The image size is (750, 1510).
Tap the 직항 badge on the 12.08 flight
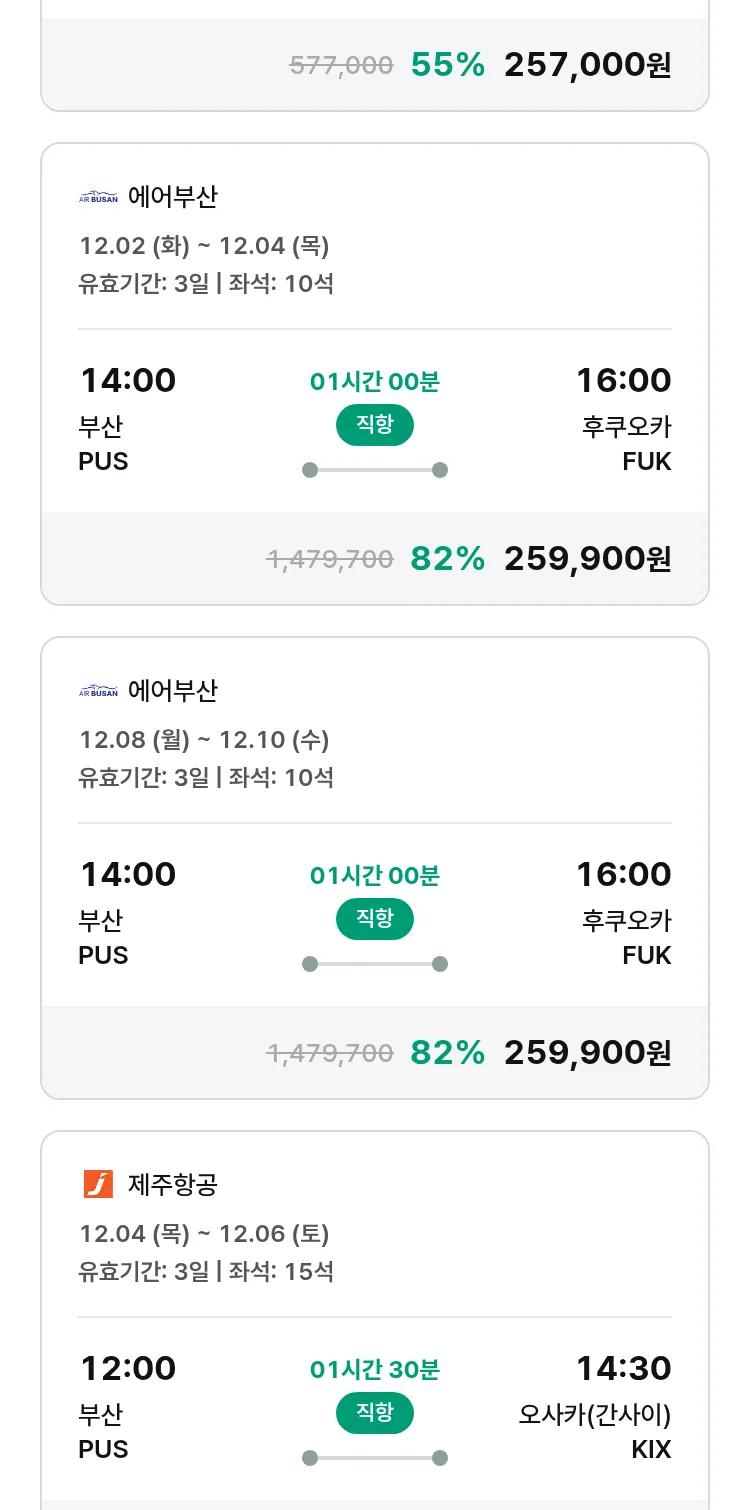click(x=375, y=919)
